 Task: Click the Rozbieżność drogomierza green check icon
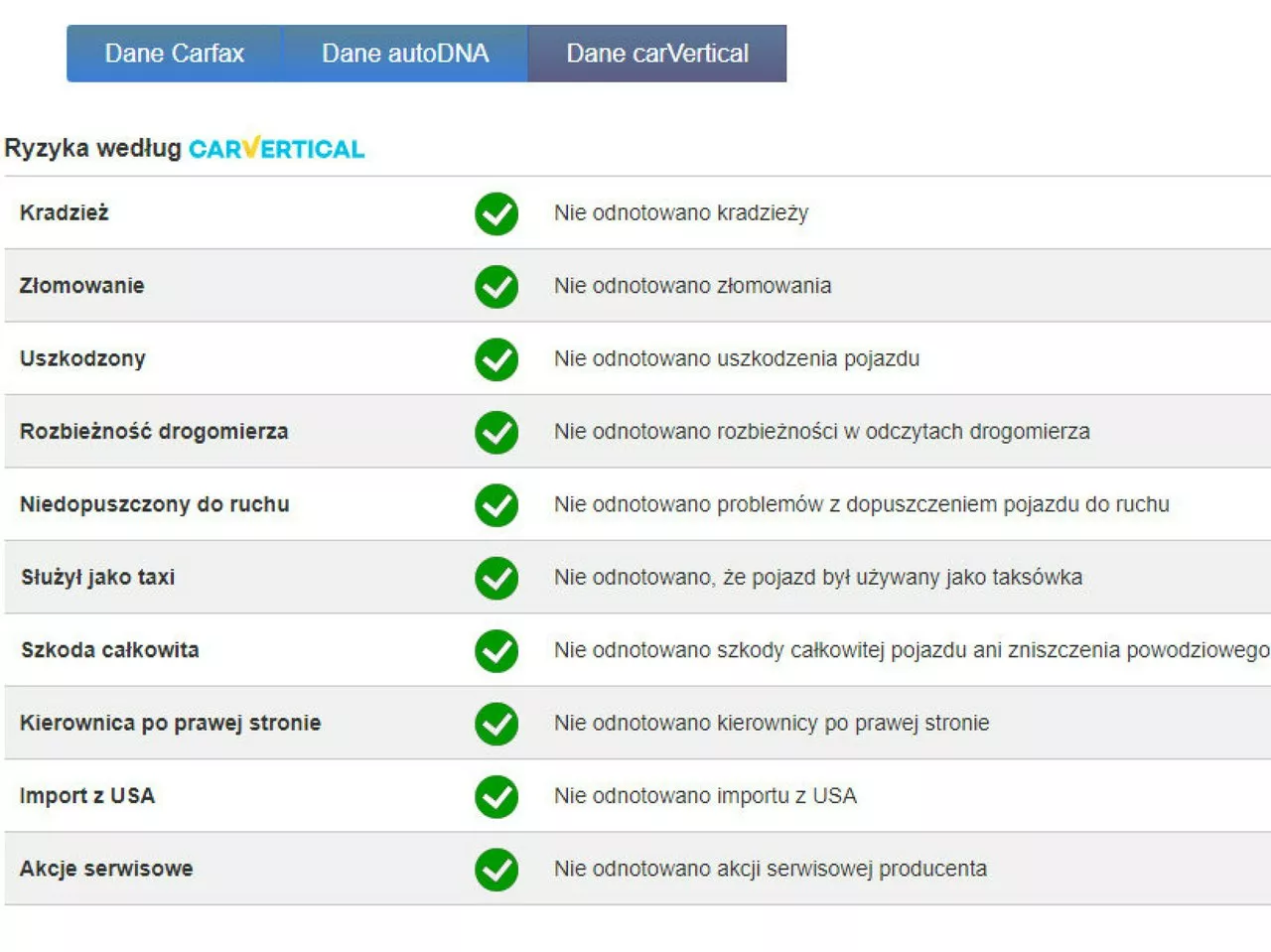[x=495, y=432]
